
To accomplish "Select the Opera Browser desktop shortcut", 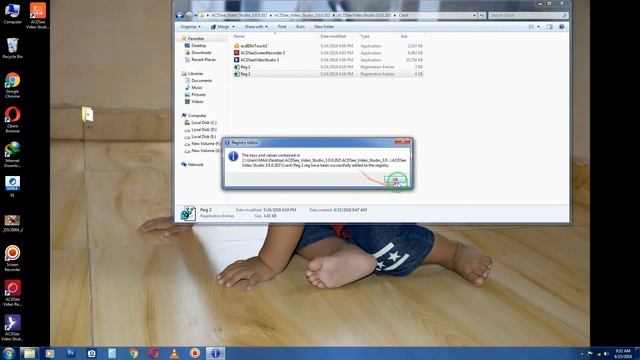I will 12,120.
